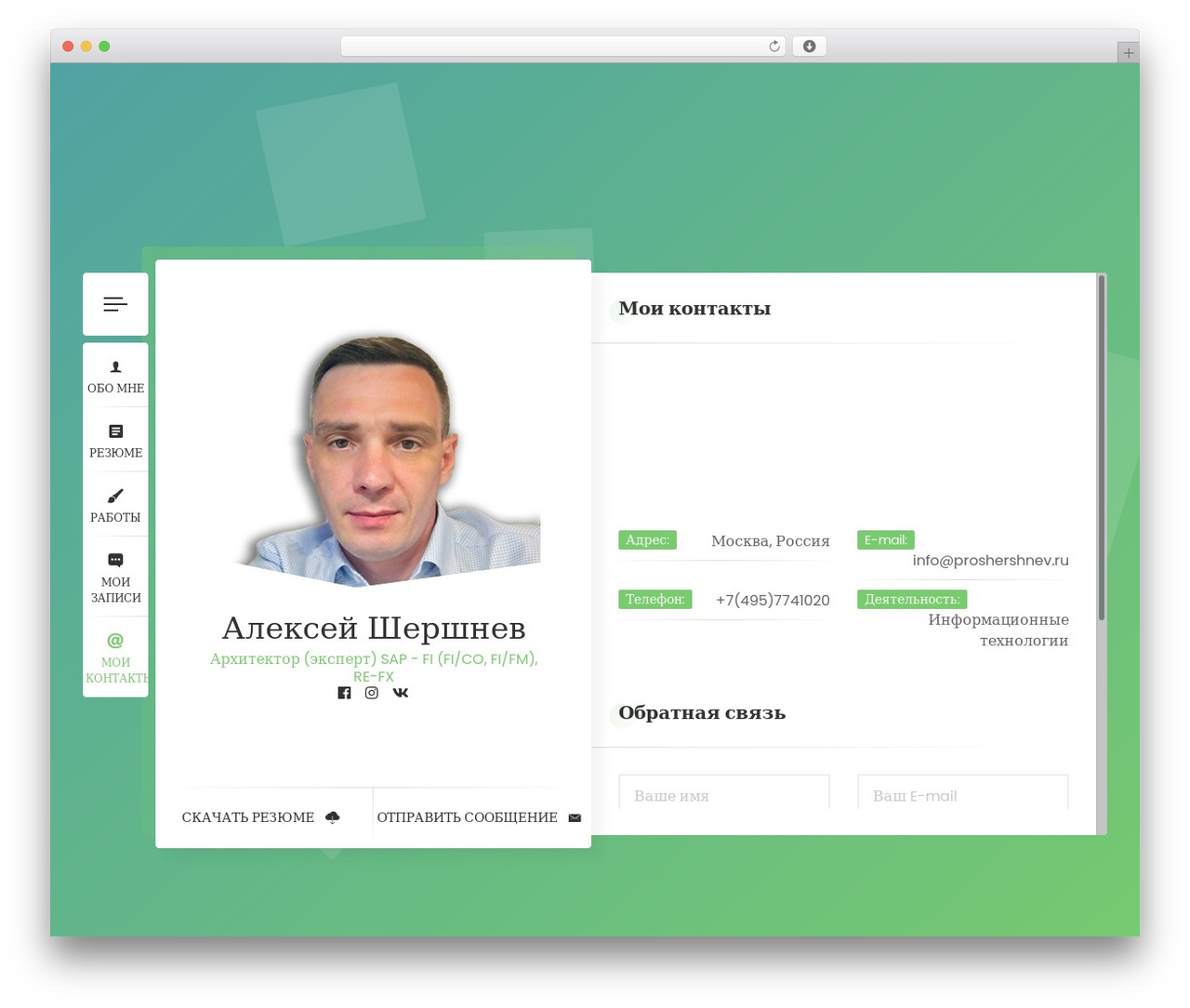Maximize window with the green button
This screenshot has width=1190, height=1008.
tap(104, 46)
